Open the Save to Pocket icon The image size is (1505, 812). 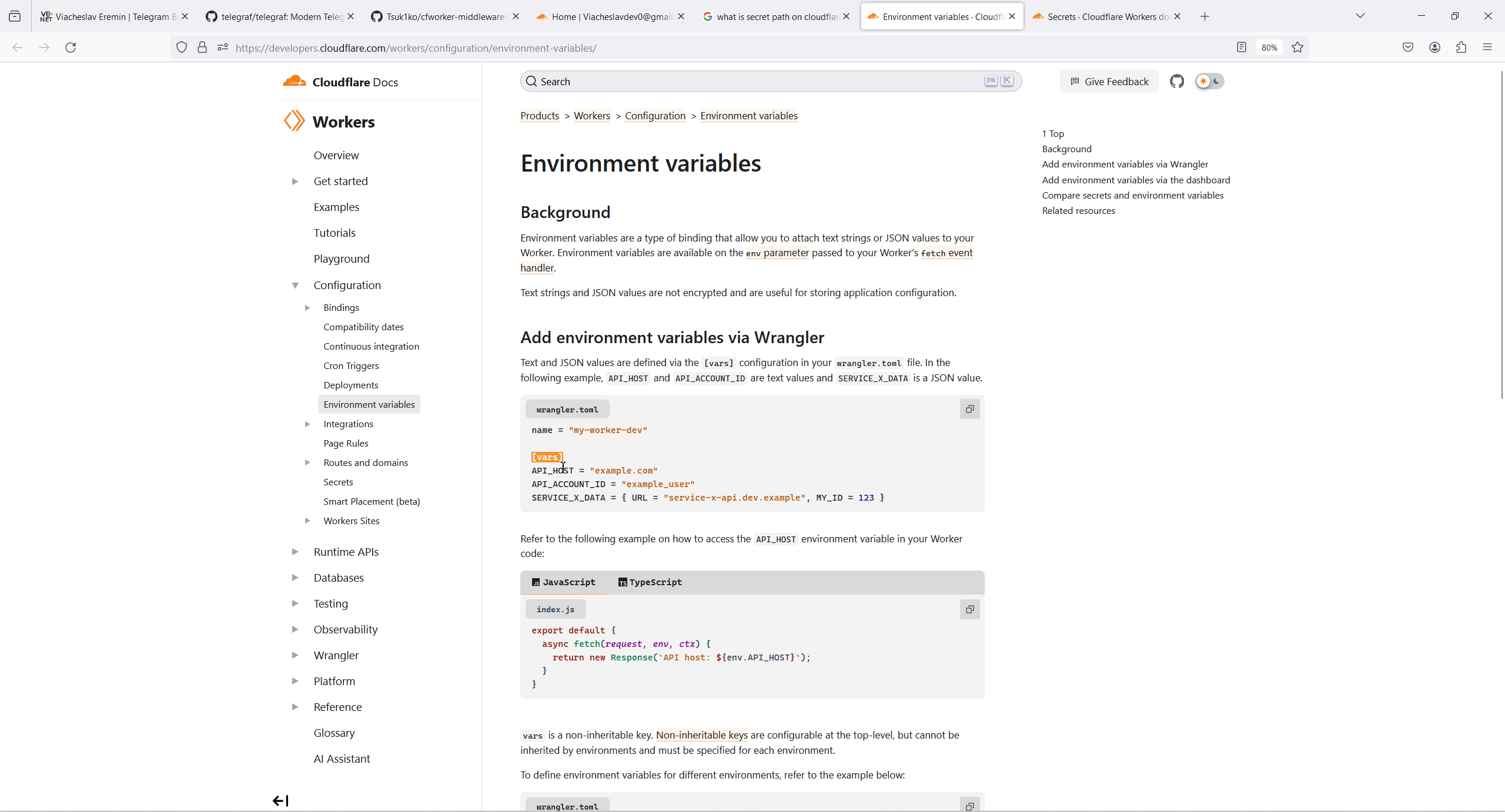point(1407,48)
